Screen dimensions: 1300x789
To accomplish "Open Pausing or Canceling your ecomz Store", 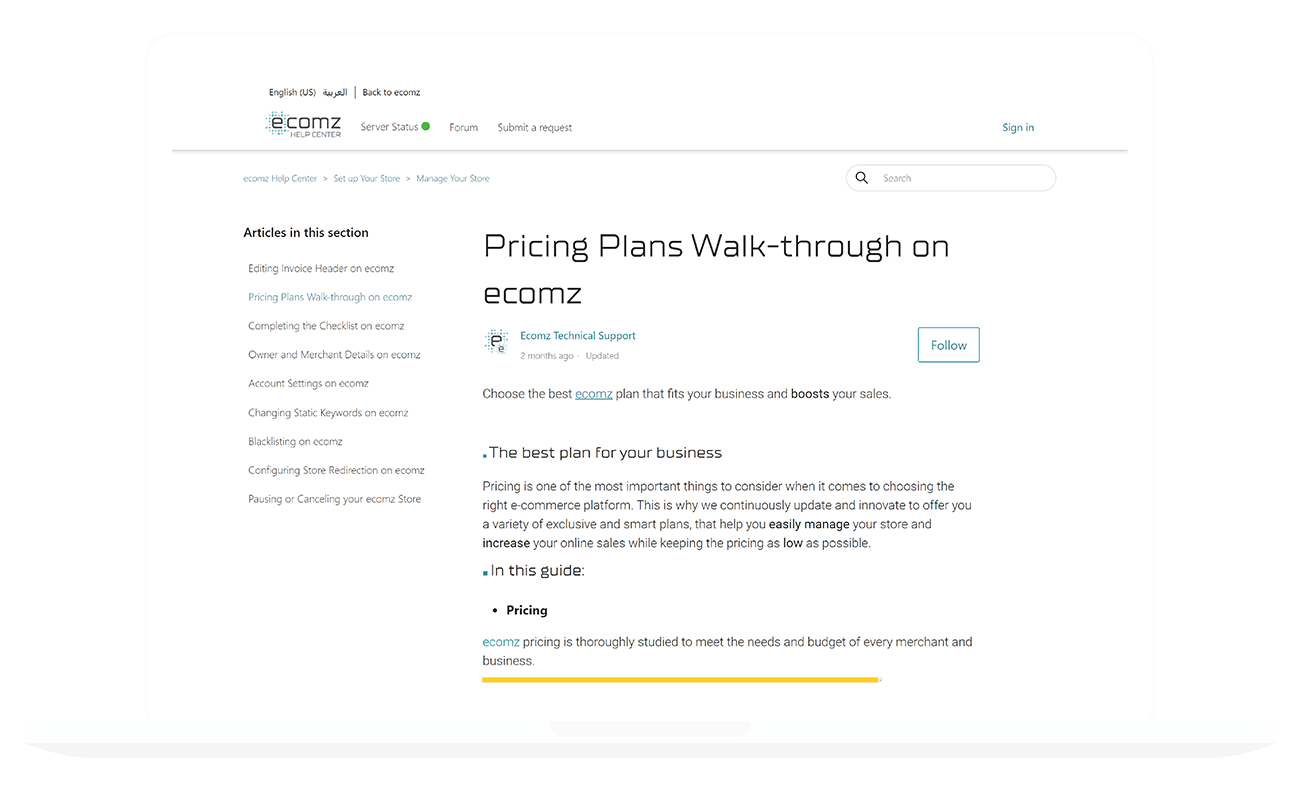I will (334, 499).
